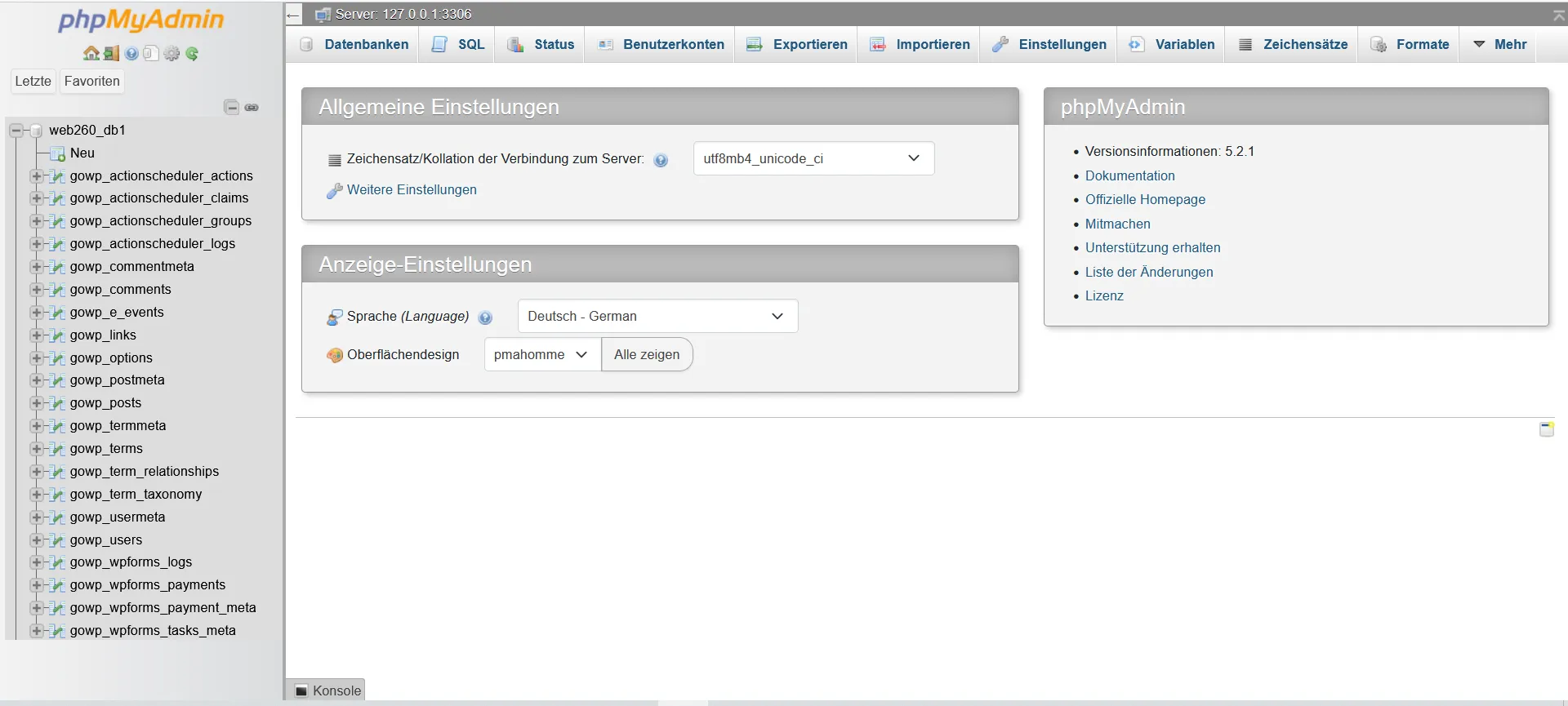Open the Lizenz link
The height and width of the screenshot is (706, 1568).
click(1104, 296)
